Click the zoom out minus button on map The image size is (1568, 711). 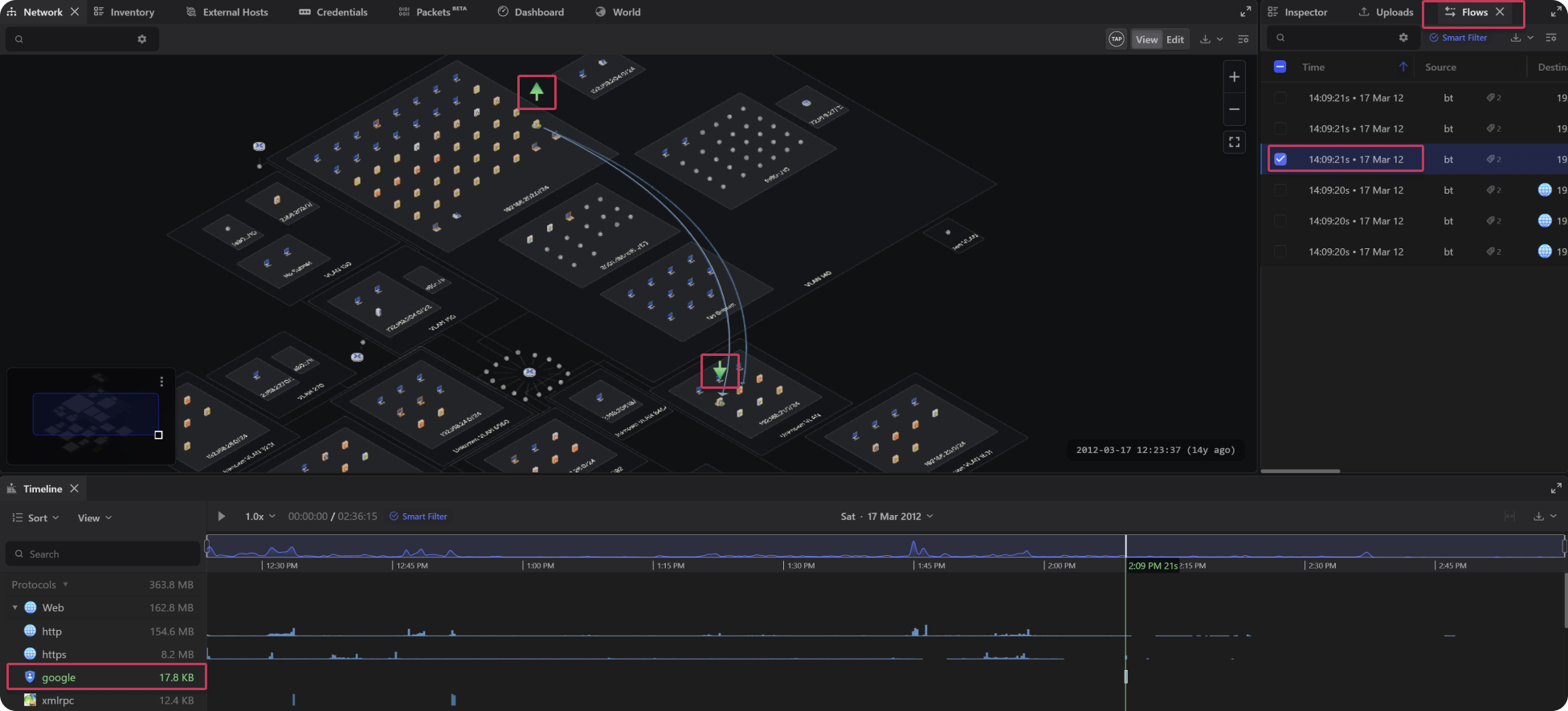(x=1234, y=109)
